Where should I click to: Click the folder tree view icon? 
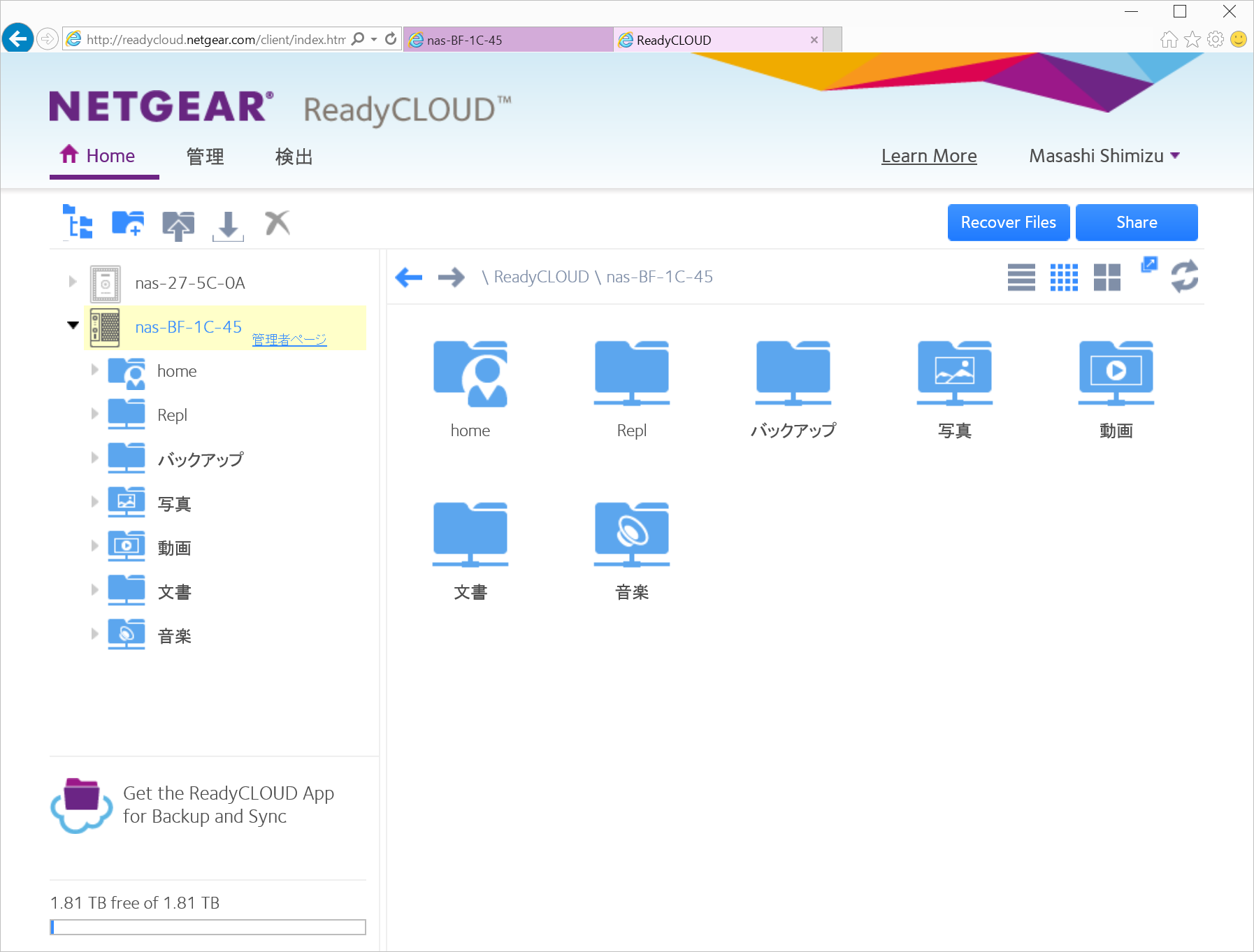coord(78,222)
